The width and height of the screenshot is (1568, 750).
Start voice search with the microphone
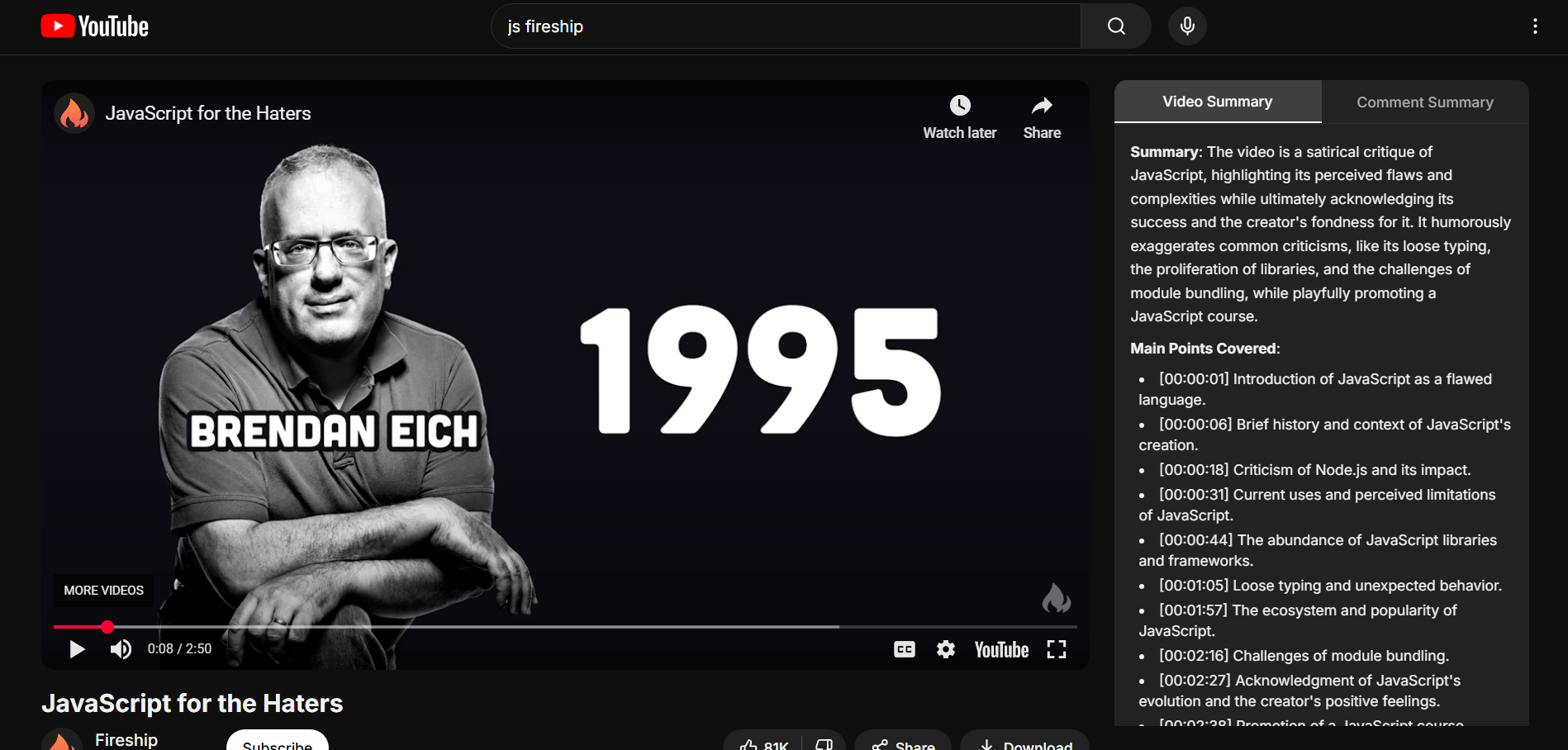point(1186,26)
